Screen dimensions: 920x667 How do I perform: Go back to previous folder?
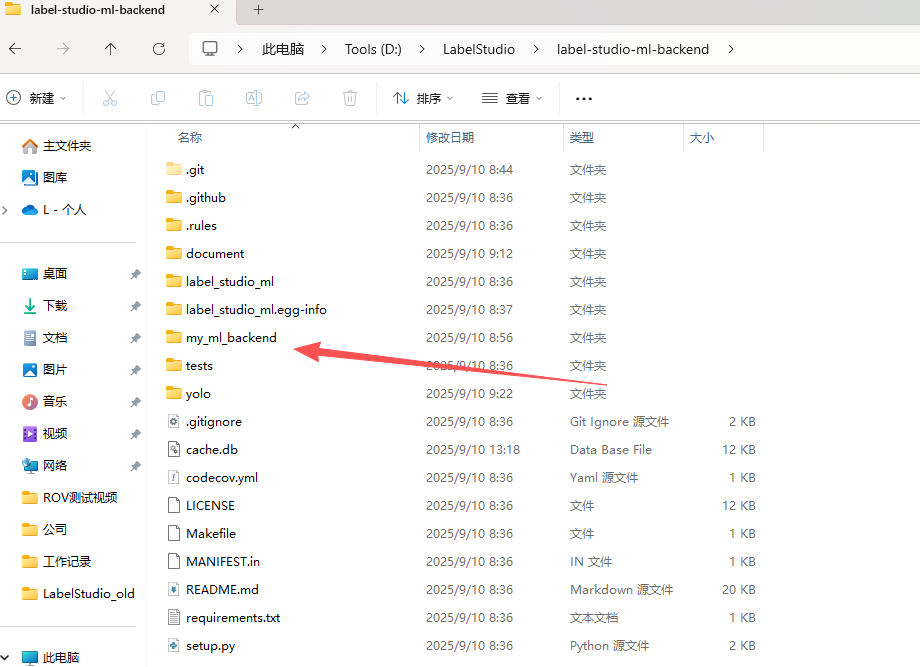pos(15,49)
